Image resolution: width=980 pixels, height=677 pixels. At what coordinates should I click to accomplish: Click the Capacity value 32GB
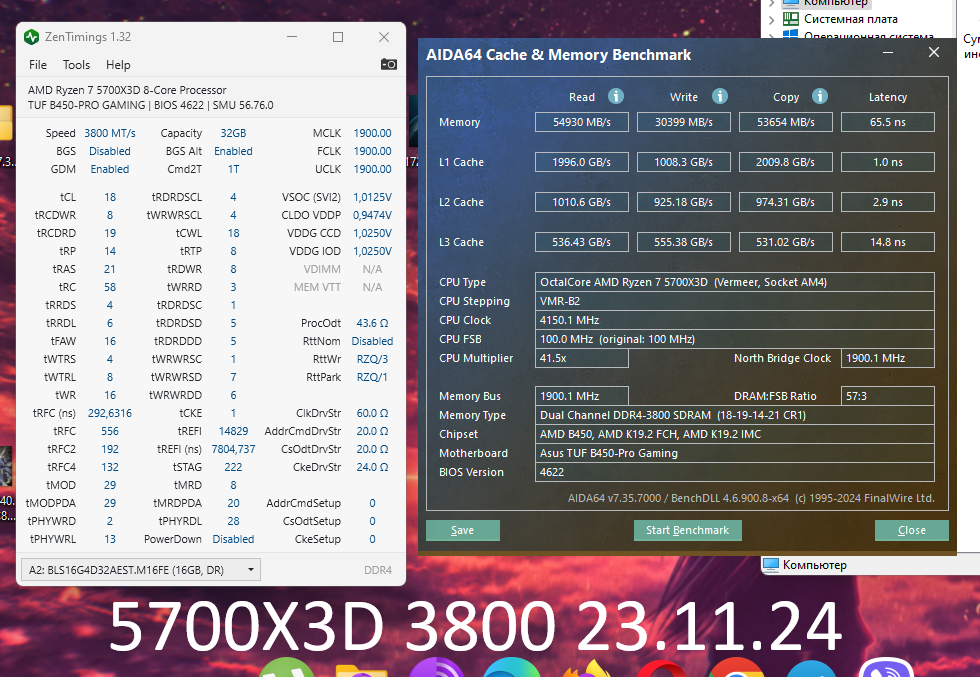(233, 133)
